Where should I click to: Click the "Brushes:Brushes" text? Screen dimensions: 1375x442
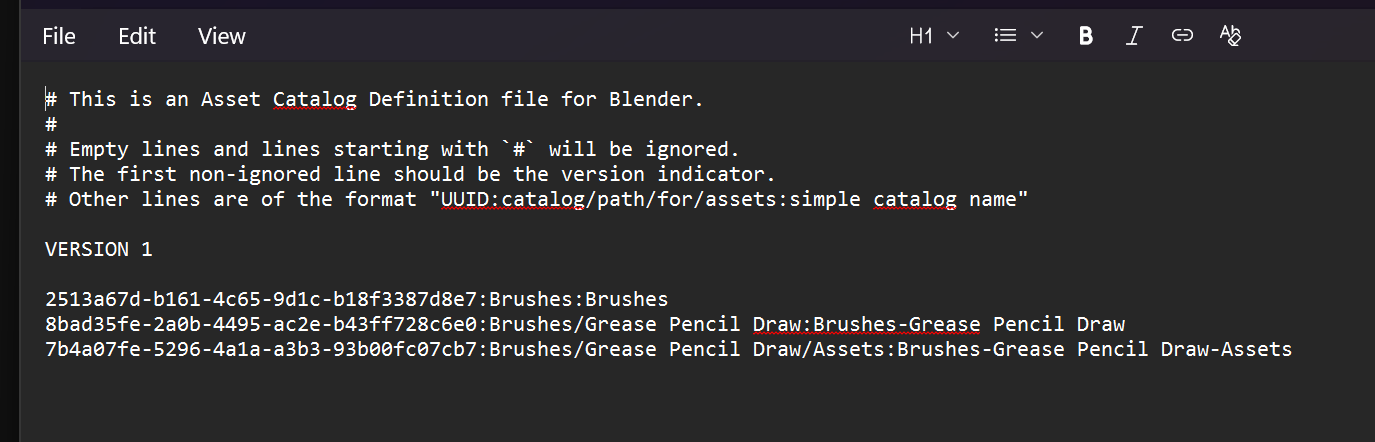coord(579,299)
